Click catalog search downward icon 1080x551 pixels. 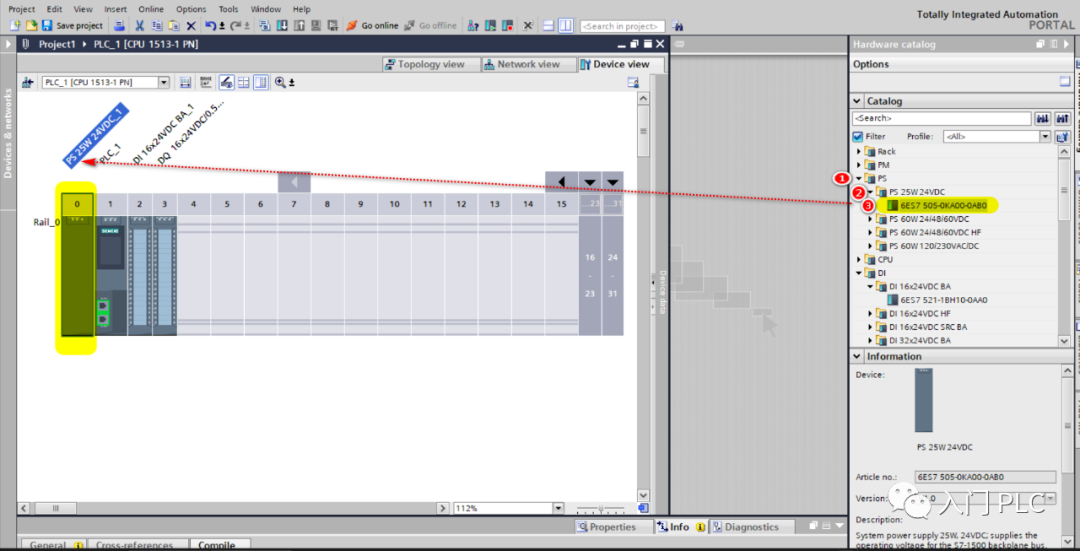pos(1043,118)
